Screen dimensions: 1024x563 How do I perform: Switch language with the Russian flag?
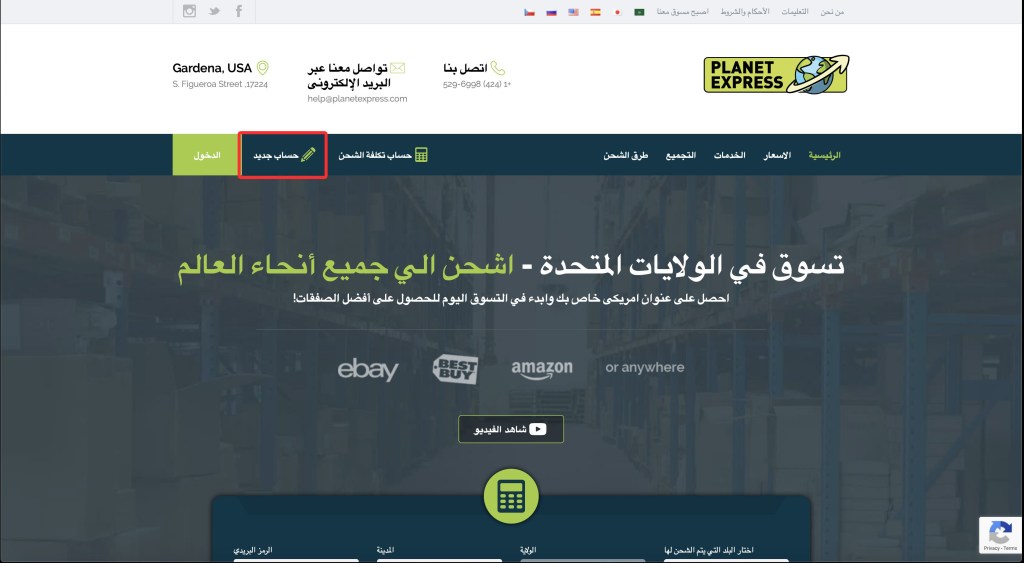click(x=552, y=12)
